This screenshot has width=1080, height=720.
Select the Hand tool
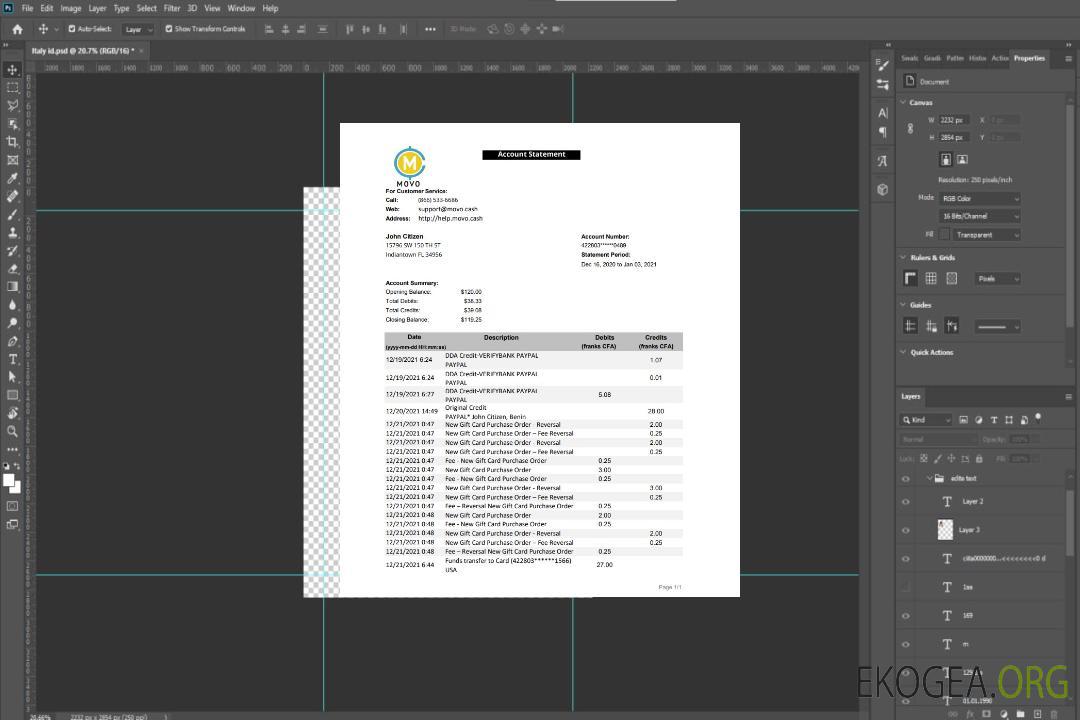tap(12, 413)
